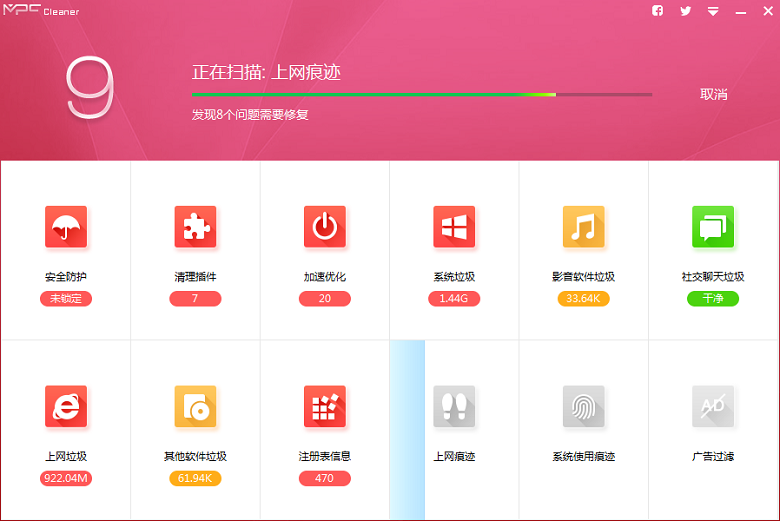
Task: Open the 其他软件垃圾 disc icon
Action: [195, 406]
